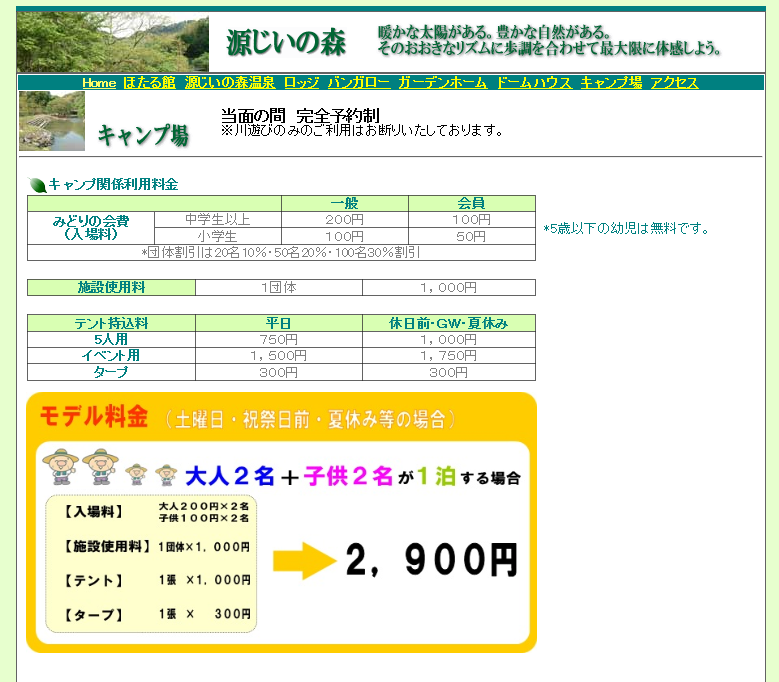Open the ほたる館 page link
This screenshot has height=682, width=779.
tap(150, 83)
